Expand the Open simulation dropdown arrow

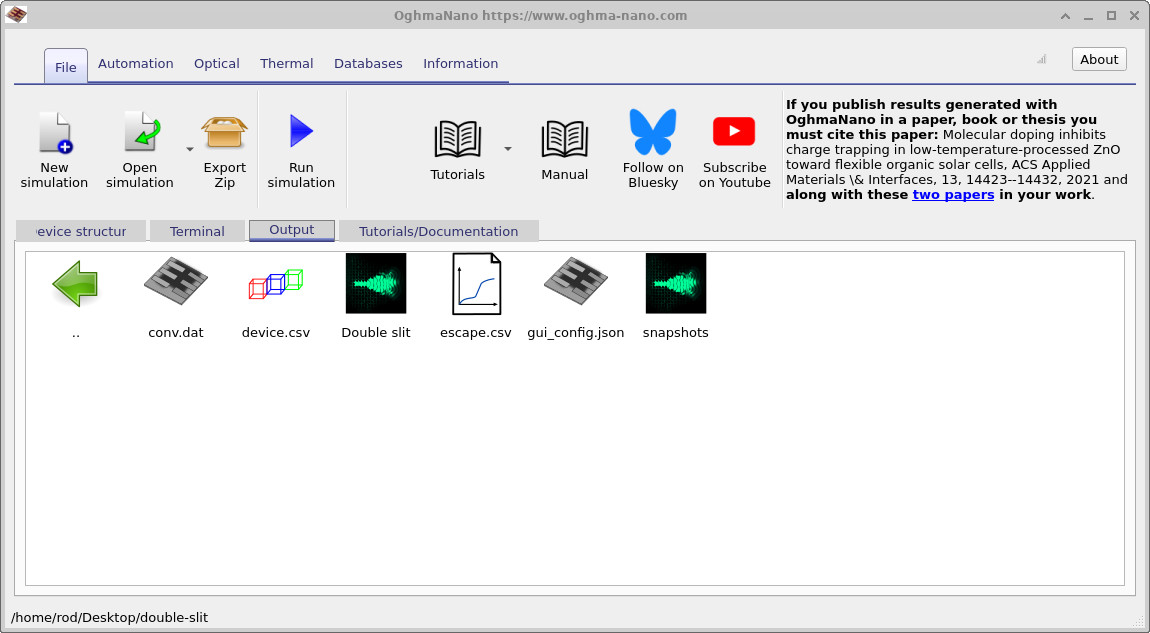pos(190,149)
